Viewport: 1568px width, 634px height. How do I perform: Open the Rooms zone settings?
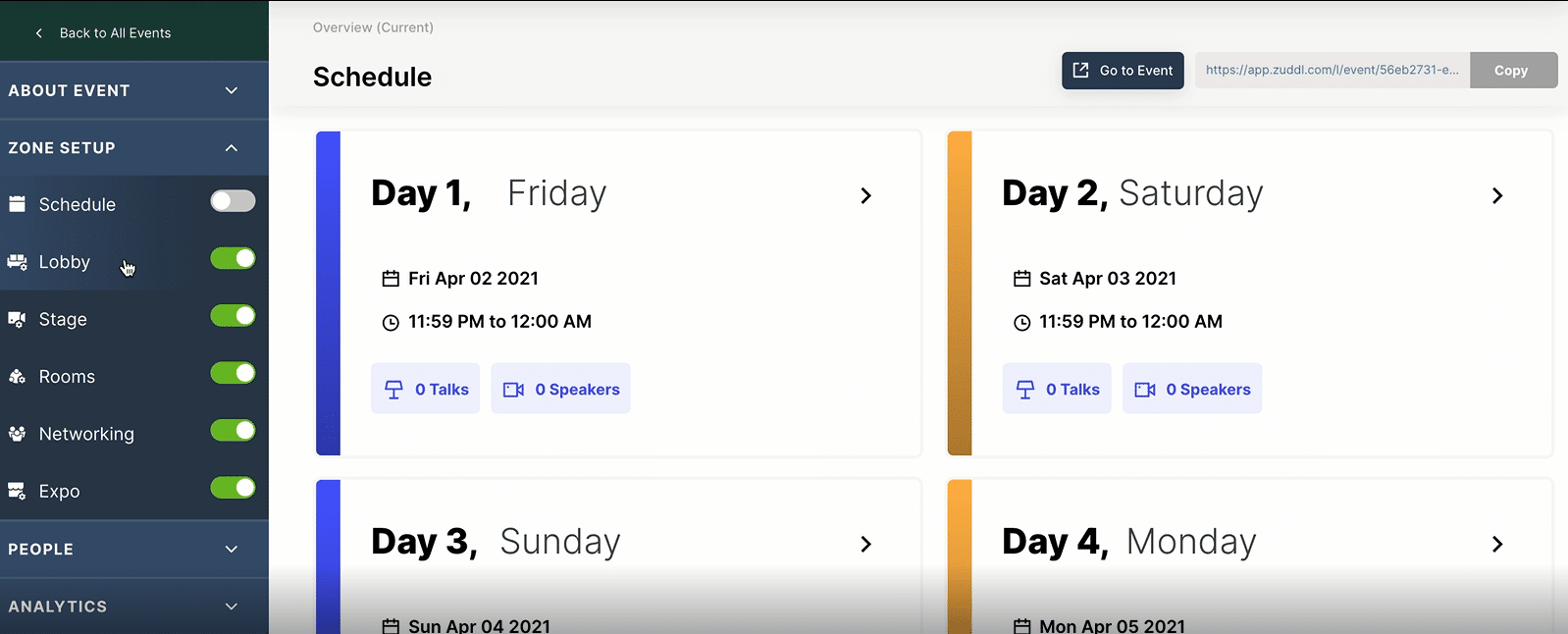[67, 377]
